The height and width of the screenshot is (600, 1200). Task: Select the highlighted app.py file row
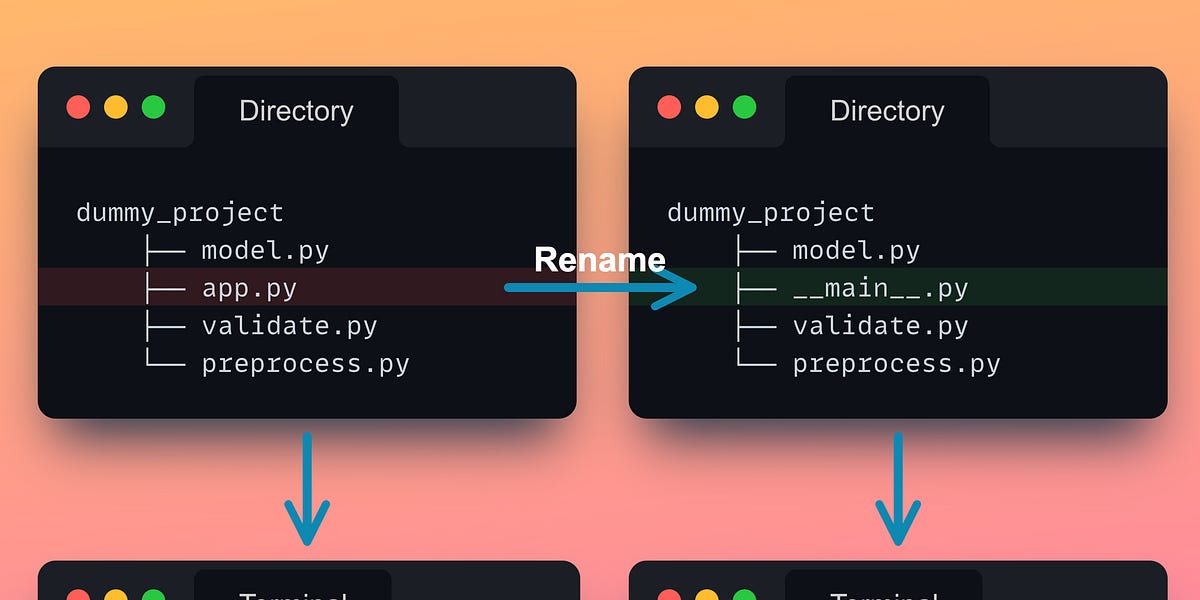point(248,288)
